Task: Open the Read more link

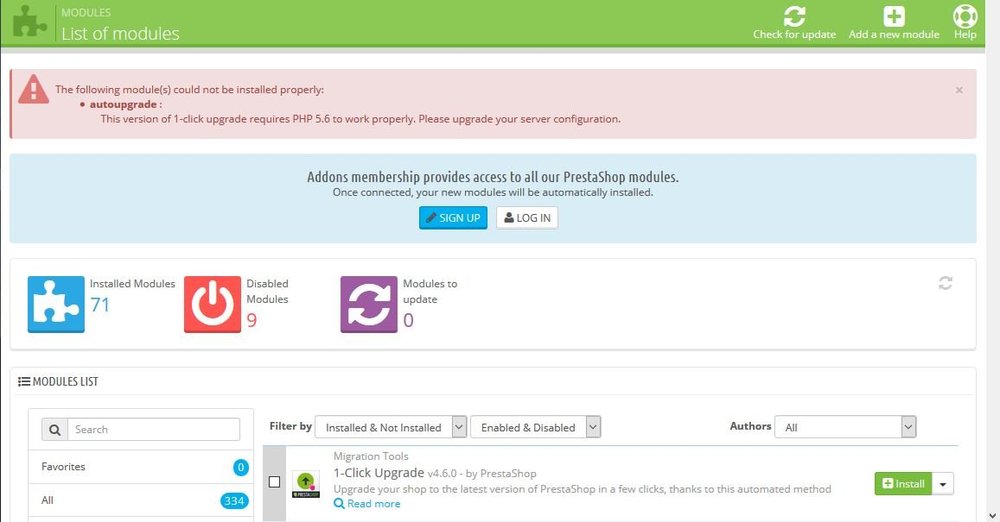Action: [367, 504]
